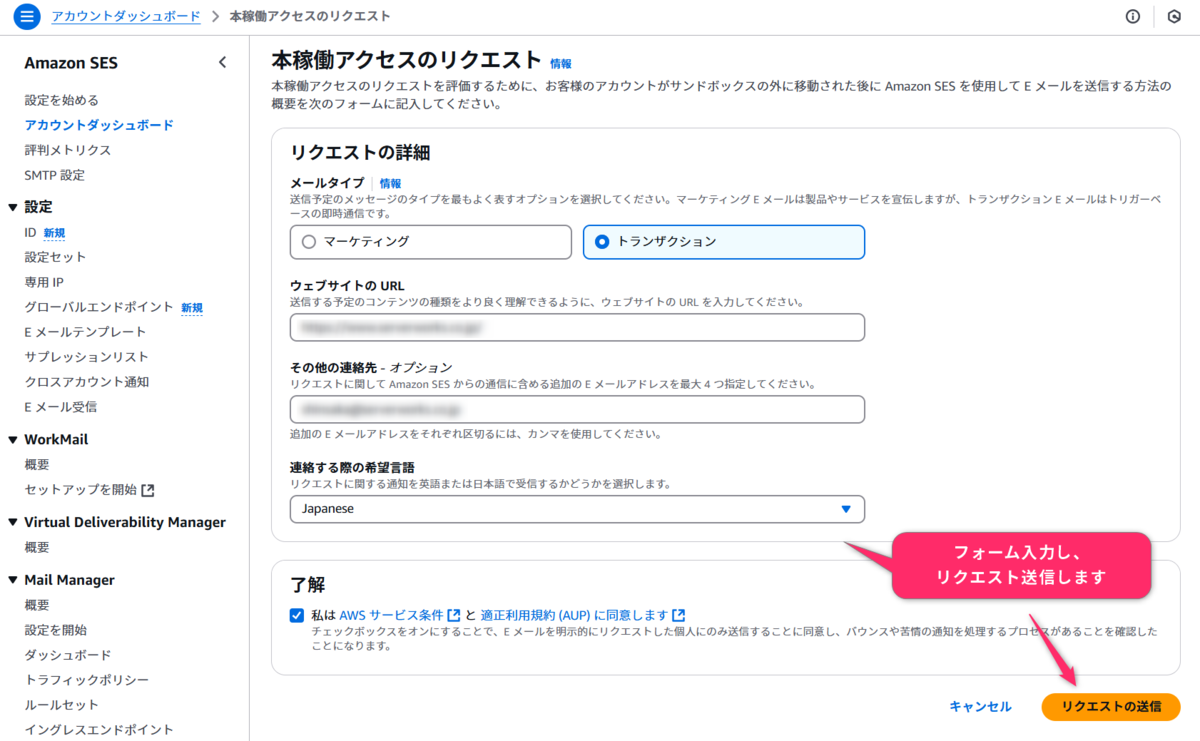Image resolution: width=1200 pixels, height=741 pixels.
Task: Open サプレッションリスト in sidebar
Action: [86, 357]
